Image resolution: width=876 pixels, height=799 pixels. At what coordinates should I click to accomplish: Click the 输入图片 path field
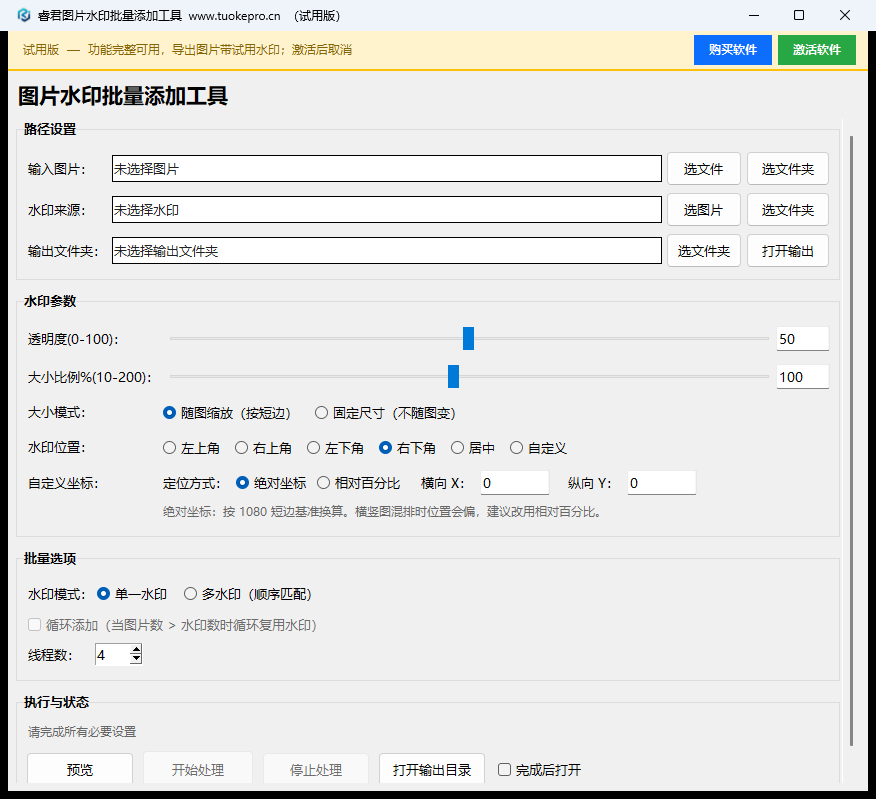pos(387,169)
